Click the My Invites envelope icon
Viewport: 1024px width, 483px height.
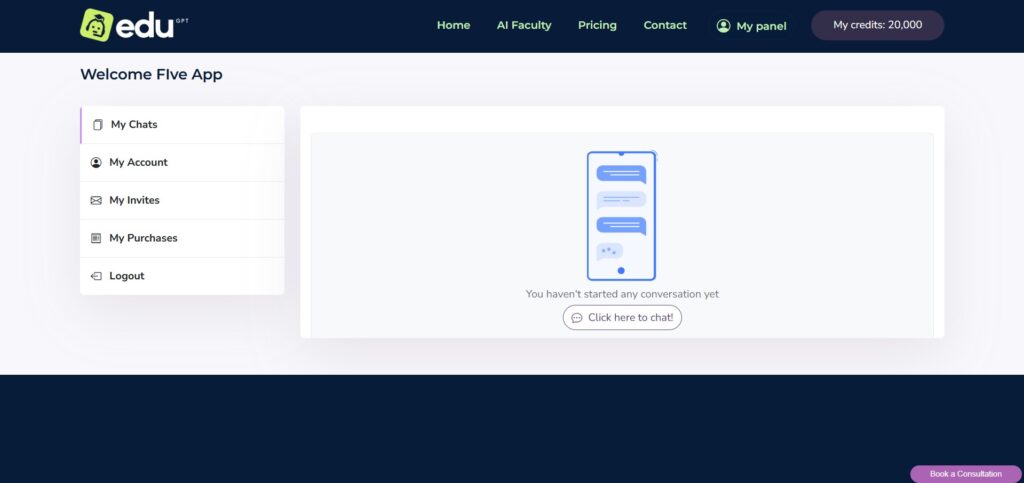[96, 201]
